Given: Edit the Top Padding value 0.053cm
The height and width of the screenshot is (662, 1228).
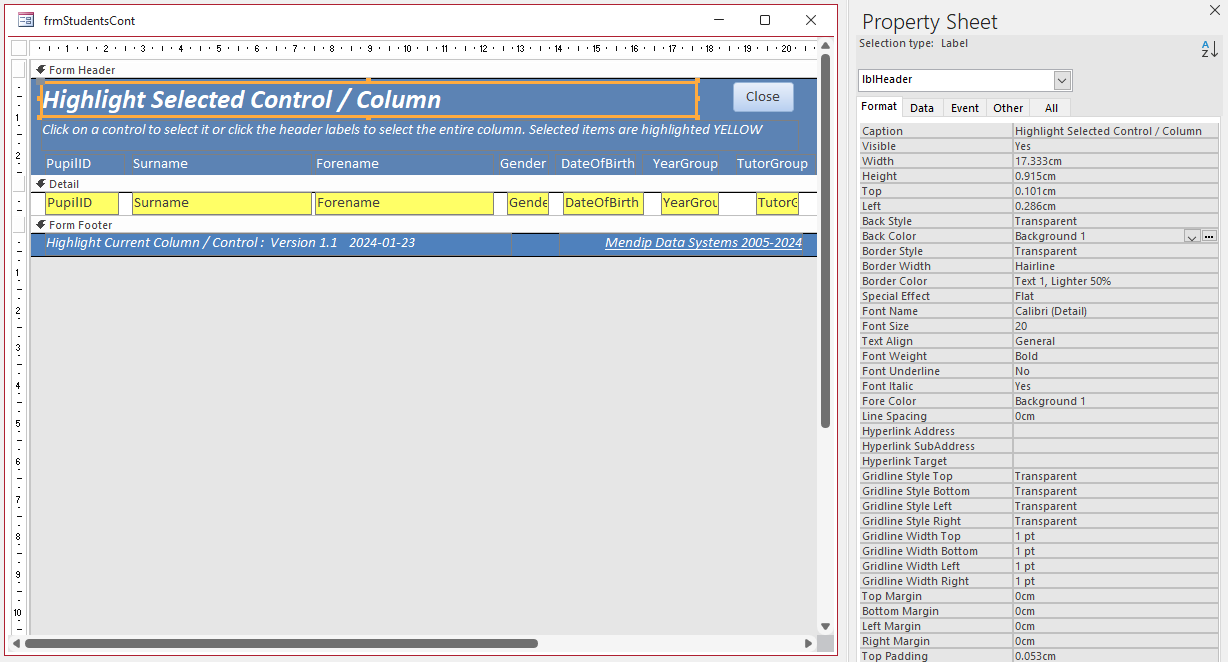Looking at the screenshot, I should click(x=1115, y=656).
